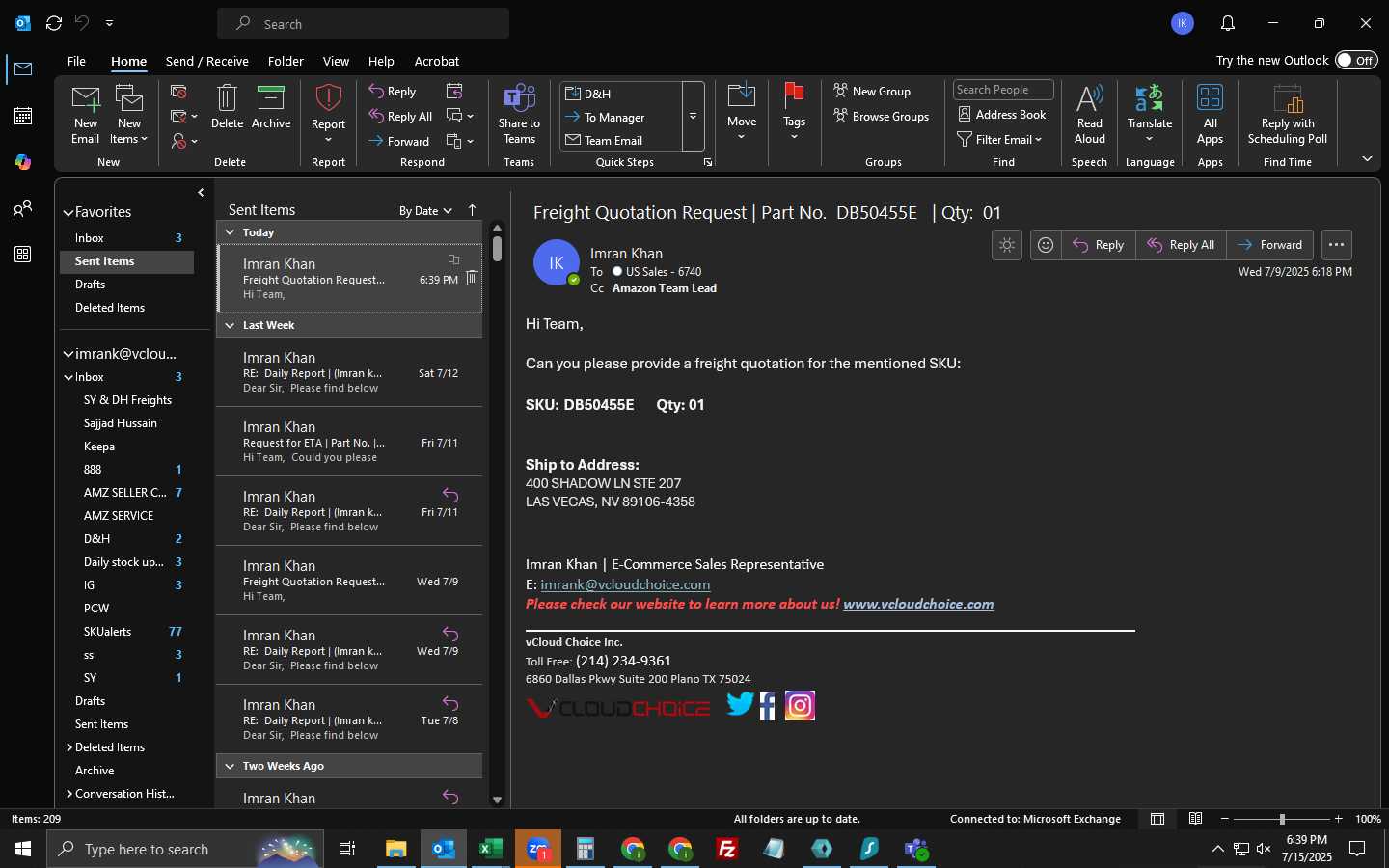The height and width of the screenshot is (868, 1389).
Task: Switch to Reading view in status bar
Action: 1195,819
